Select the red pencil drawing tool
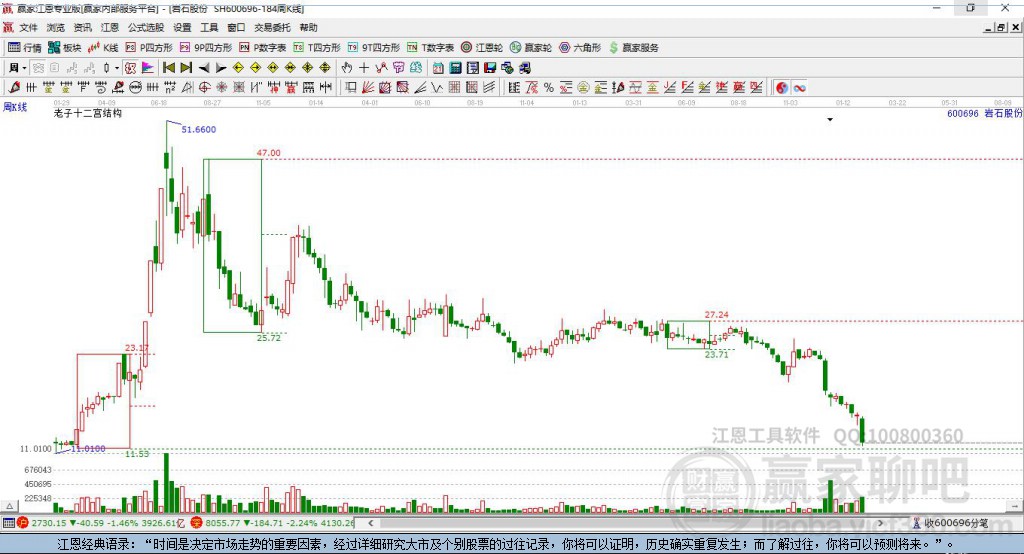The height and width of the screenshot is (554, 1024). [14, 88]
